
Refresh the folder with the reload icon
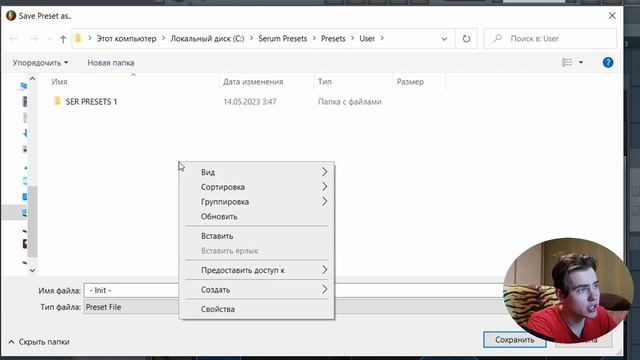coord(466,39)
